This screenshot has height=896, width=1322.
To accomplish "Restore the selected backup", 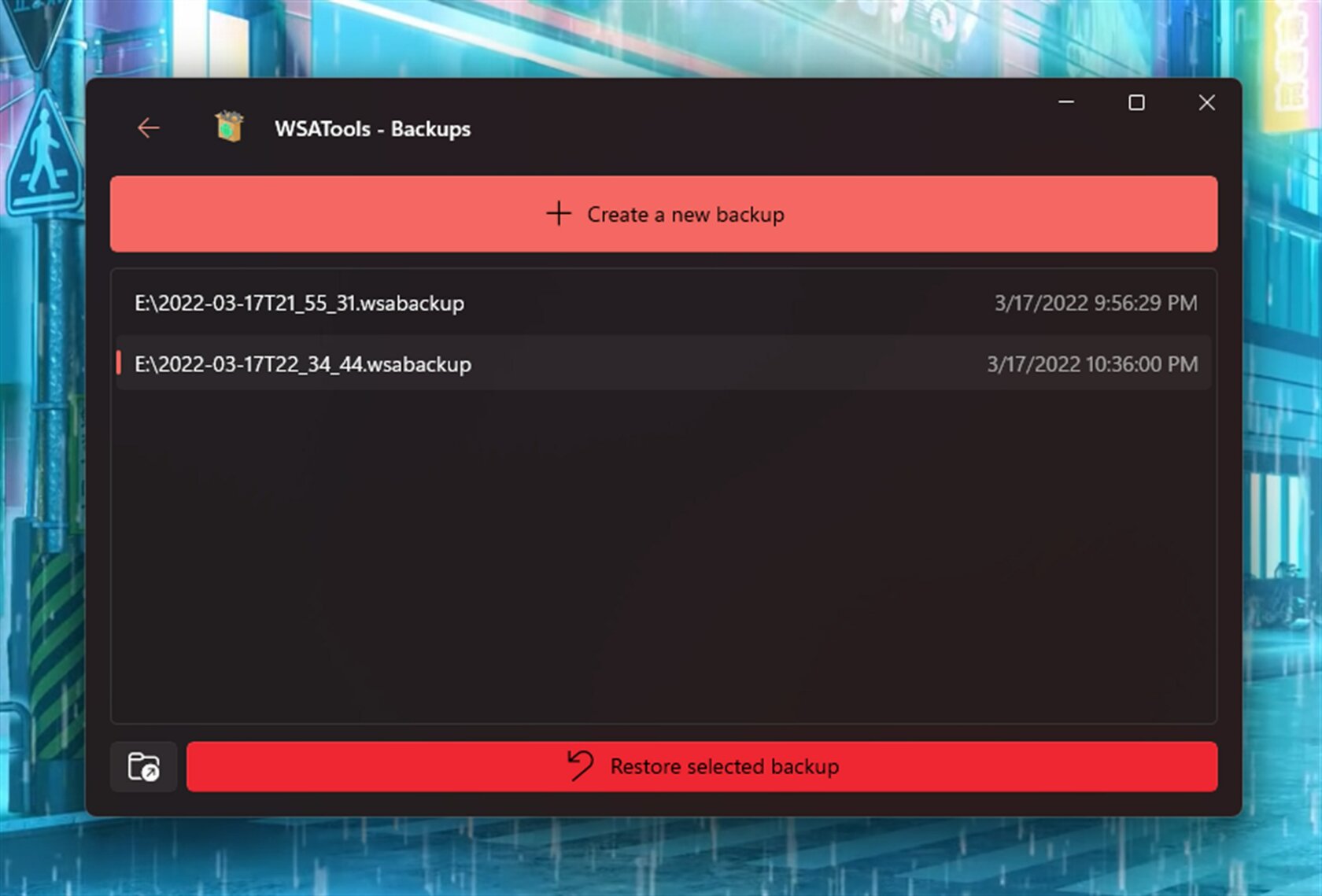I will coord(702,766).
